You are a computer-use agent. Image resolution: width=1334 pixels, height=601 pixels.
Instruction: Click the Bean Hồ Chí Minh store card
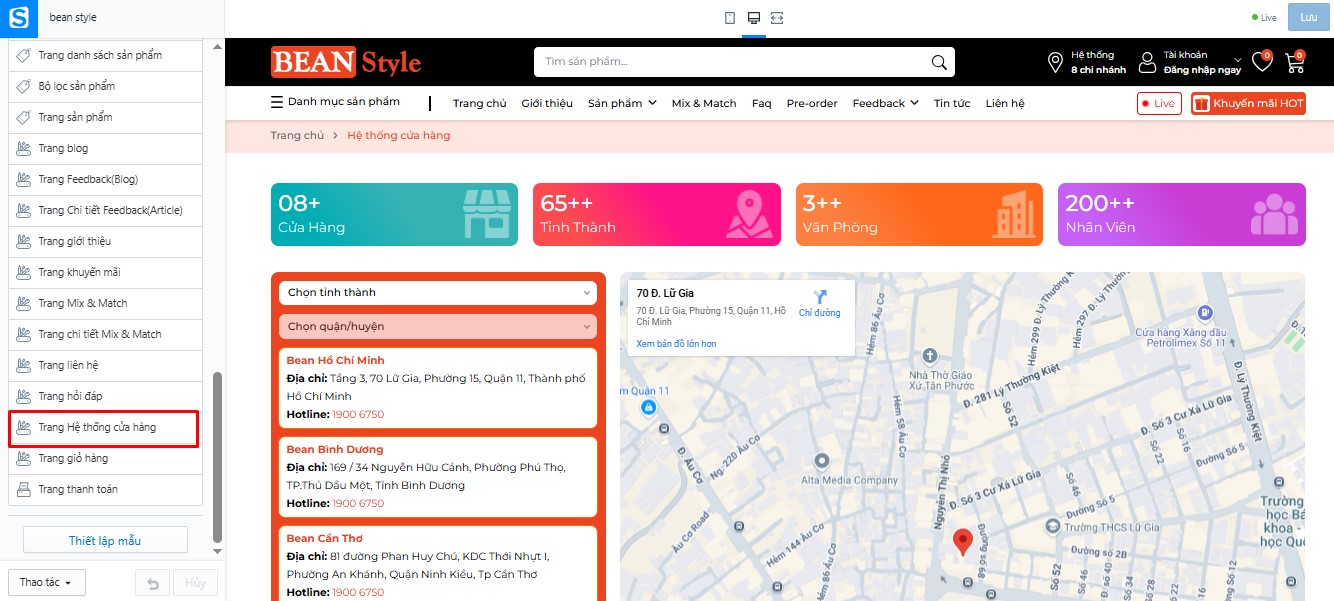pyautogui.click(x=438, y=388)
